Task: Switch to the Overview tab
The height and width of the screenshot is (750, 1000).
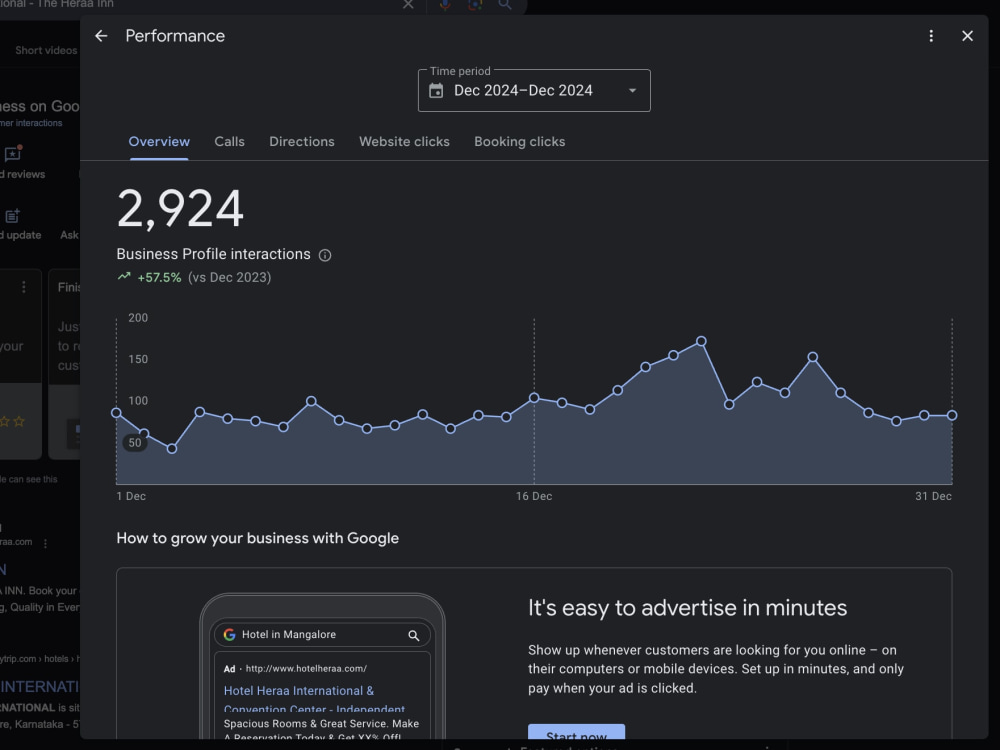Action: pos(159,142)
